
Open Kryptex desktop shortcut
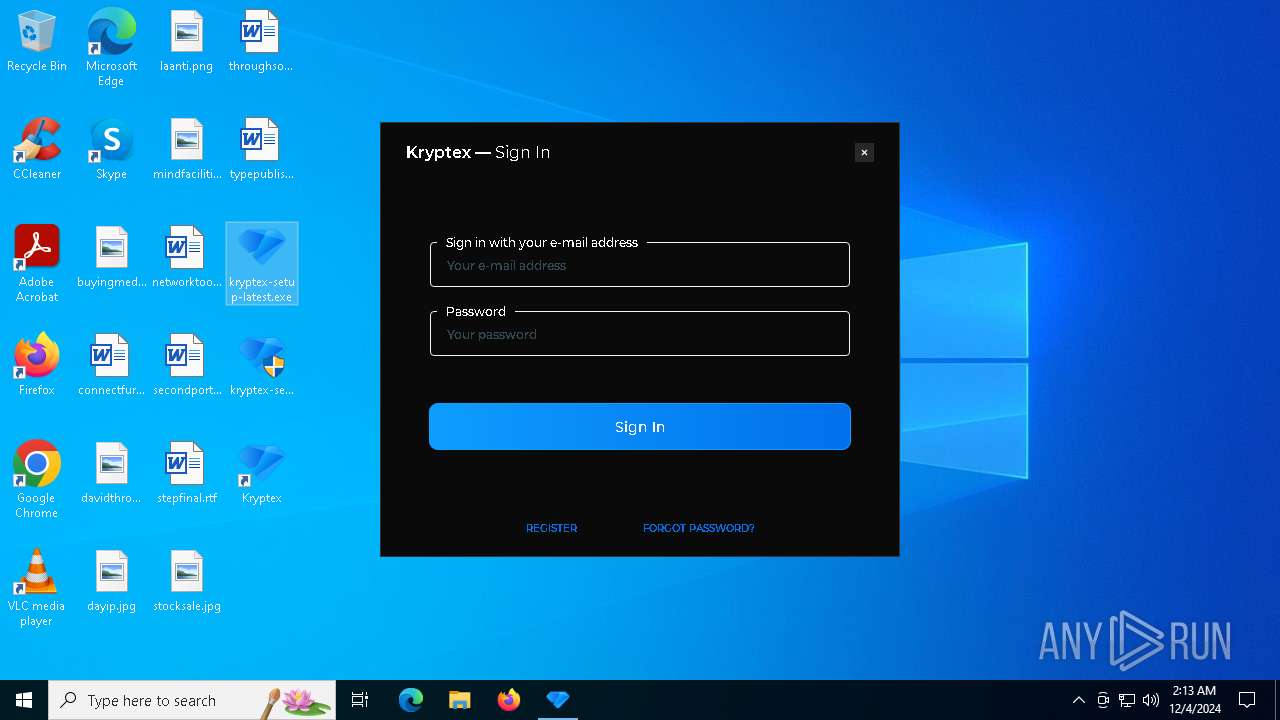[262, 474]
